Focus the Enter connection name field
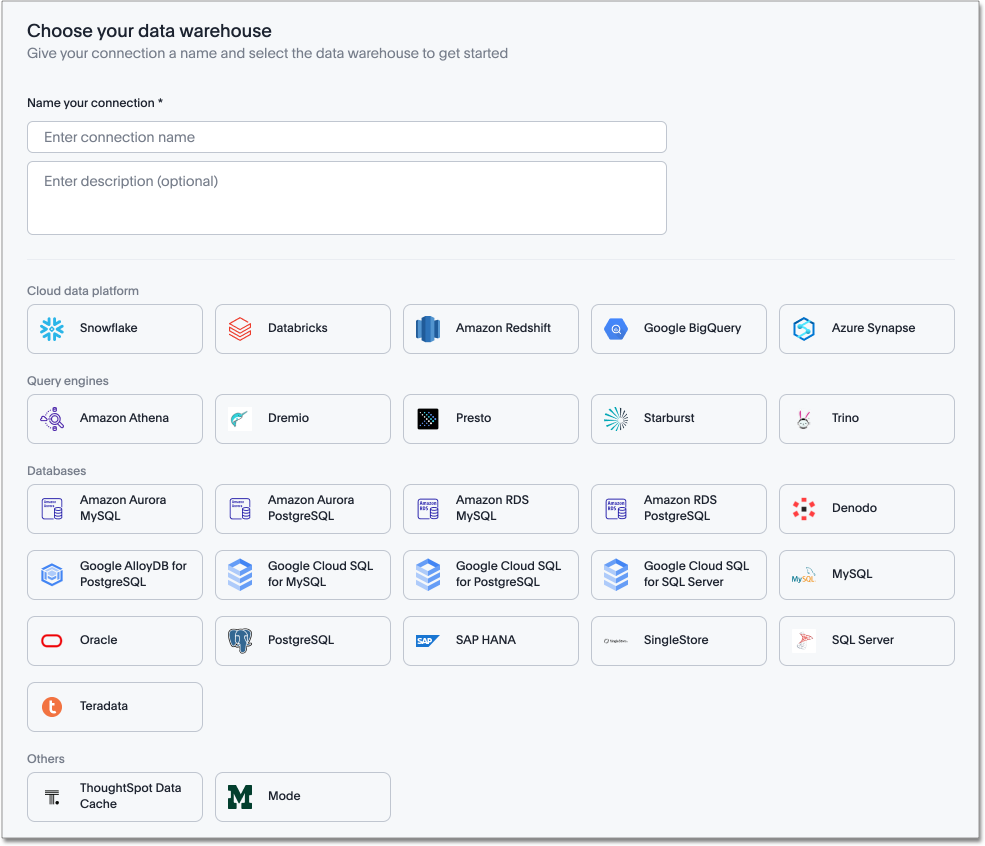 (x=346, y=137)
